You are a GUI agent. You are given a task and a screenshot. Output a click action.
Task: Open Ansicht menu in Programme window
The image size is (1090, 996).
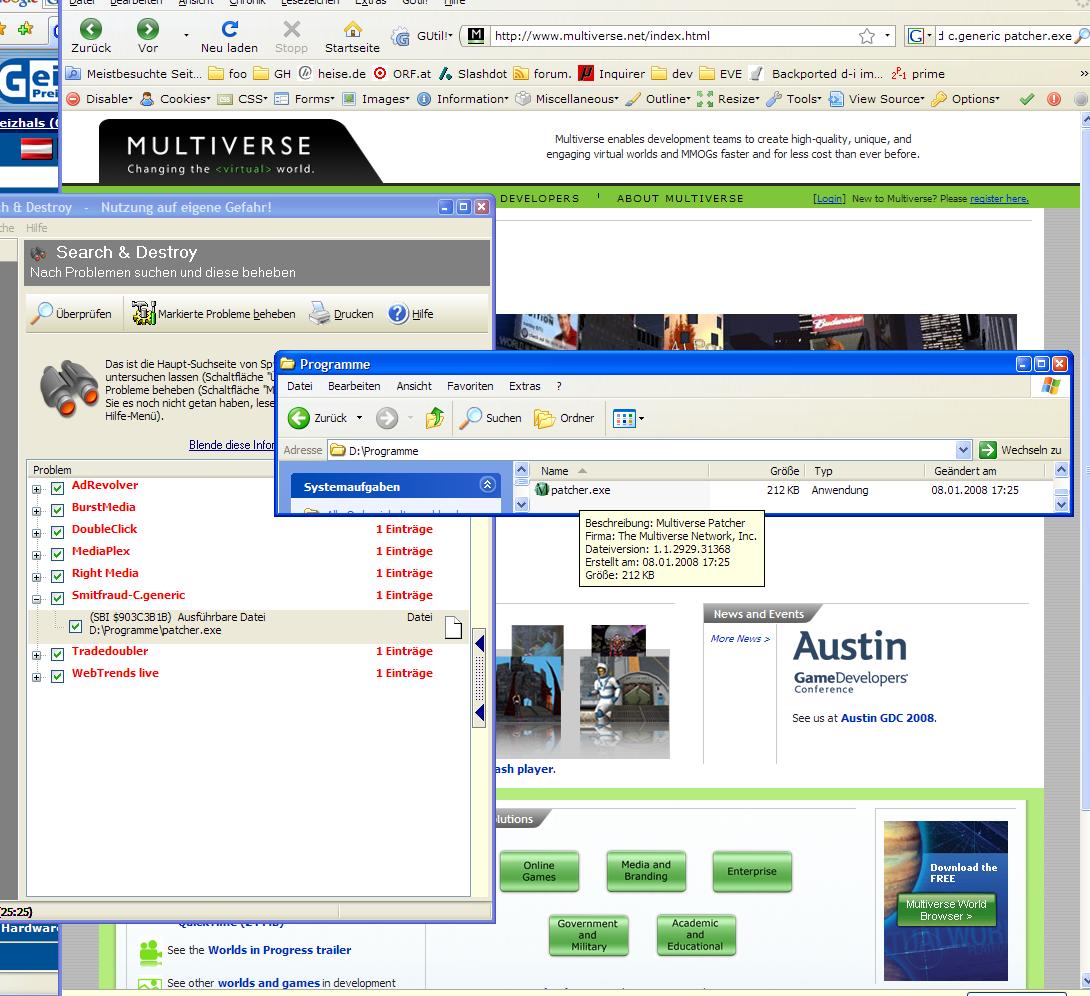pyautogui.click(x=414, y=386)
